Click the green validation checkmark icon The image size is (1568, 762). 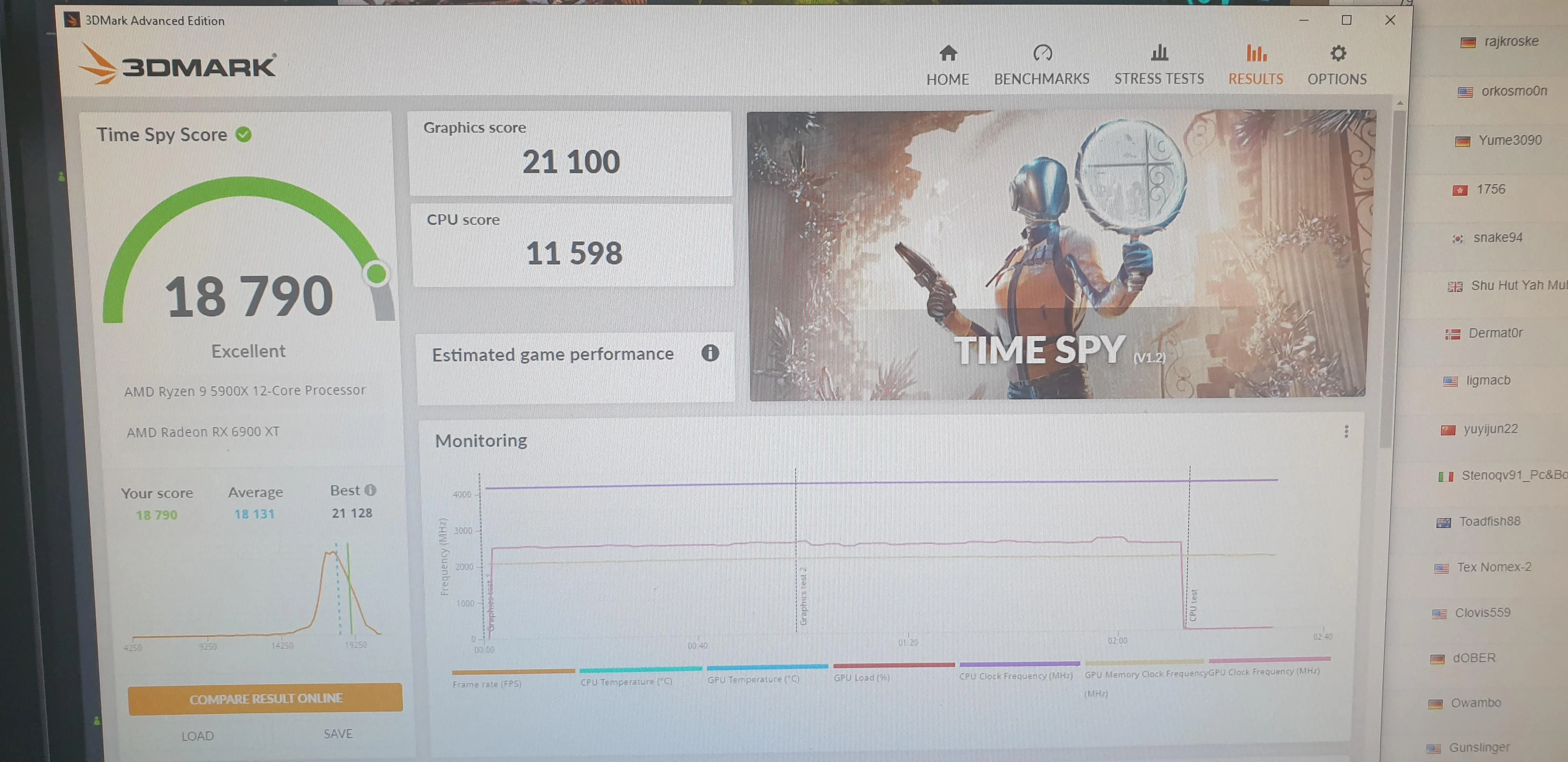point(243,134)
